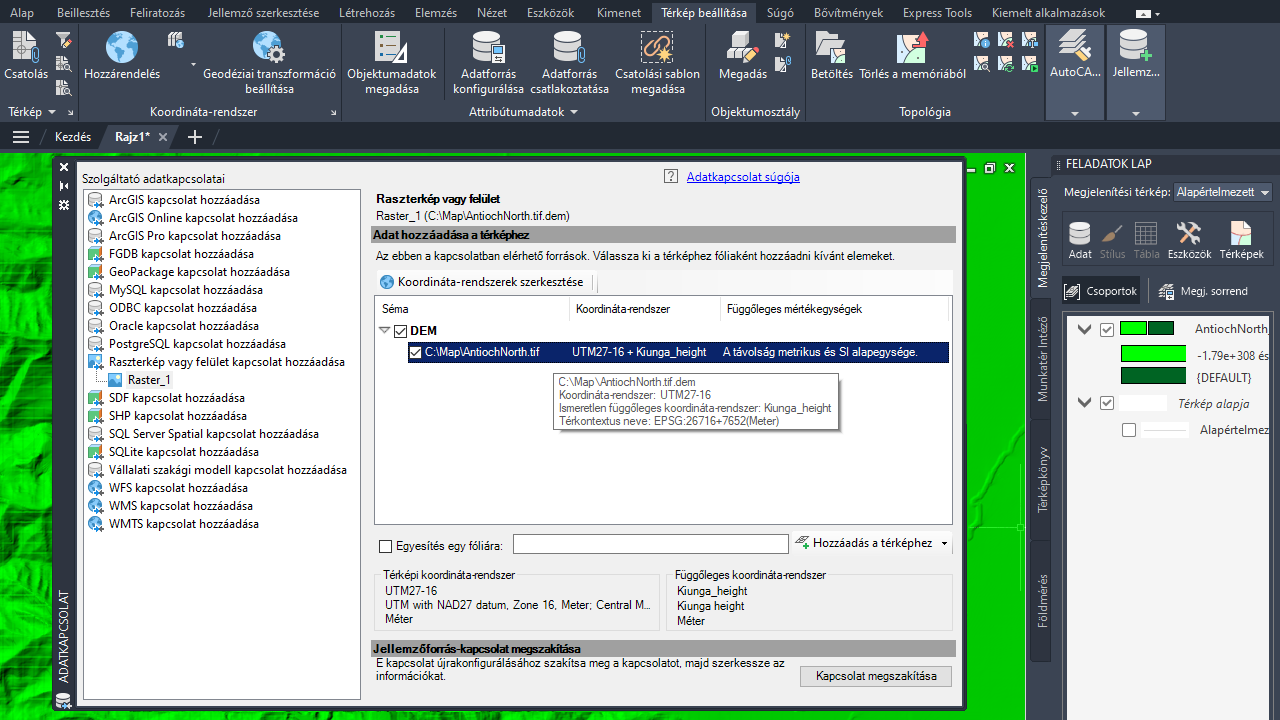Click the Csatolás ribbon icon
This screenshot has width=1280, height=720.
tap(25, 55)
